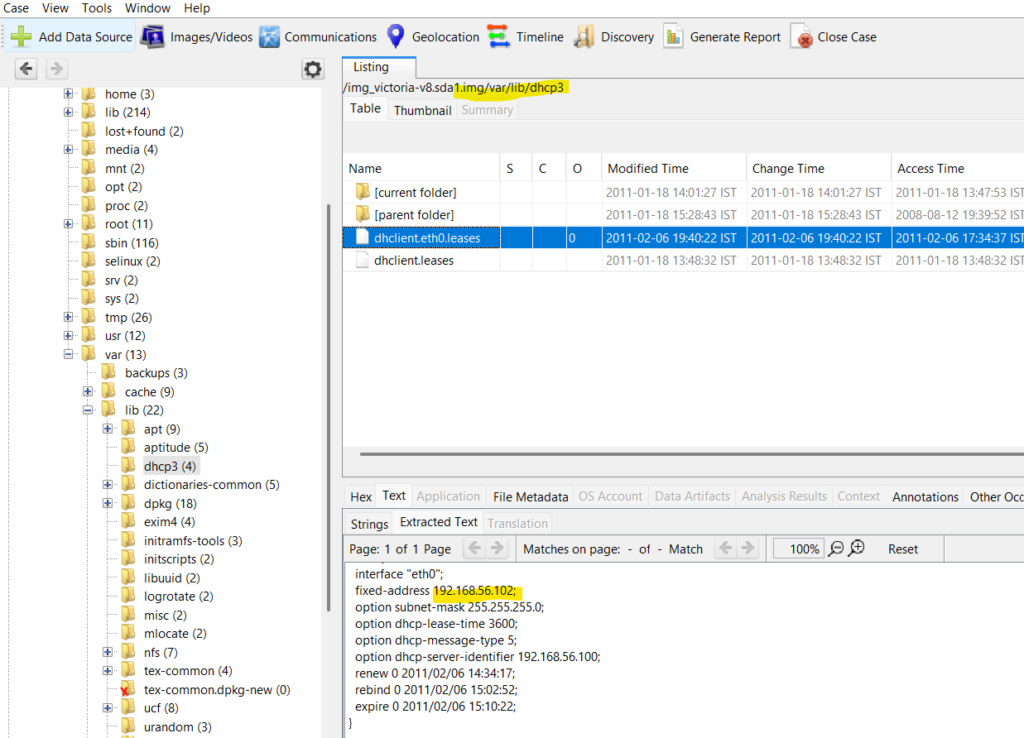1024x738 pixels.
Task: Click the deleted tex-common.dpkg-new folder icon
Action: click(127, 689)
